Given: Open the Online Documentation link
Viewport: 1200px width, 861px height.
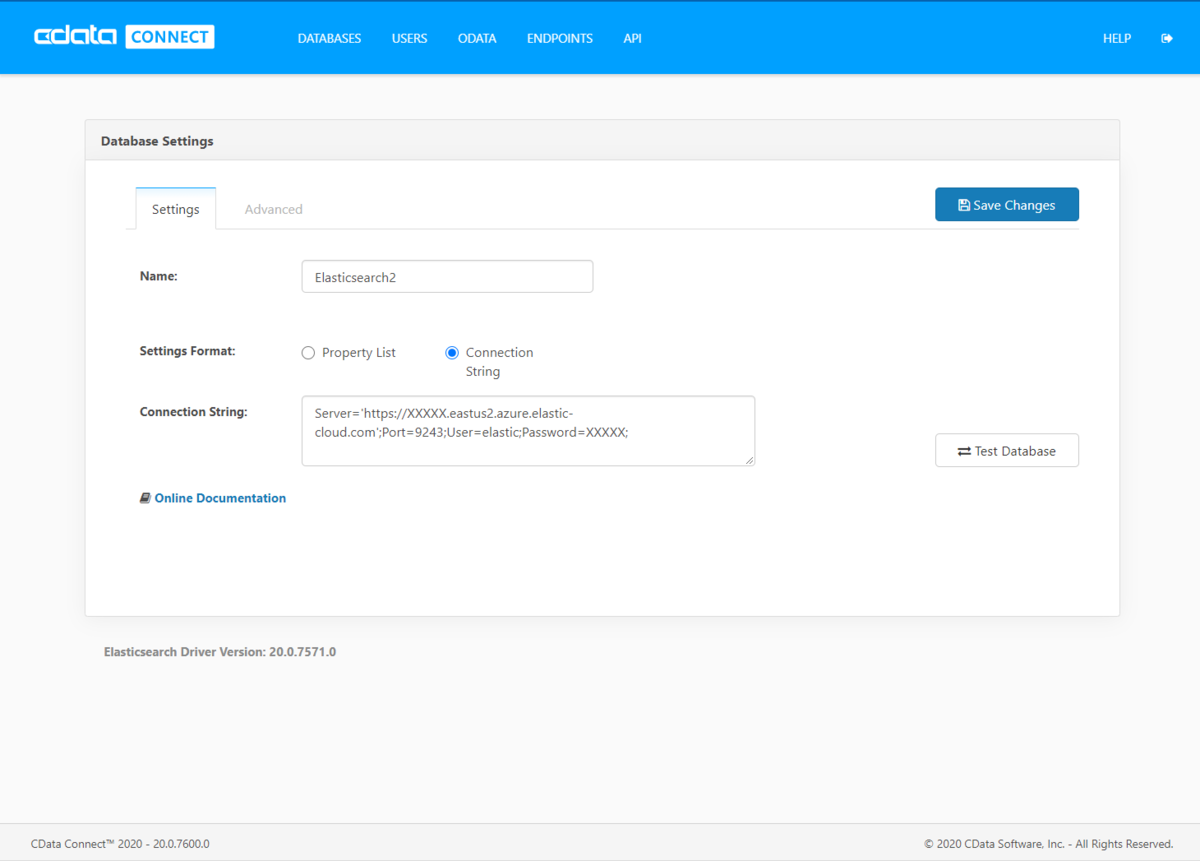Looking at the screenshot, I should (220, 498).
